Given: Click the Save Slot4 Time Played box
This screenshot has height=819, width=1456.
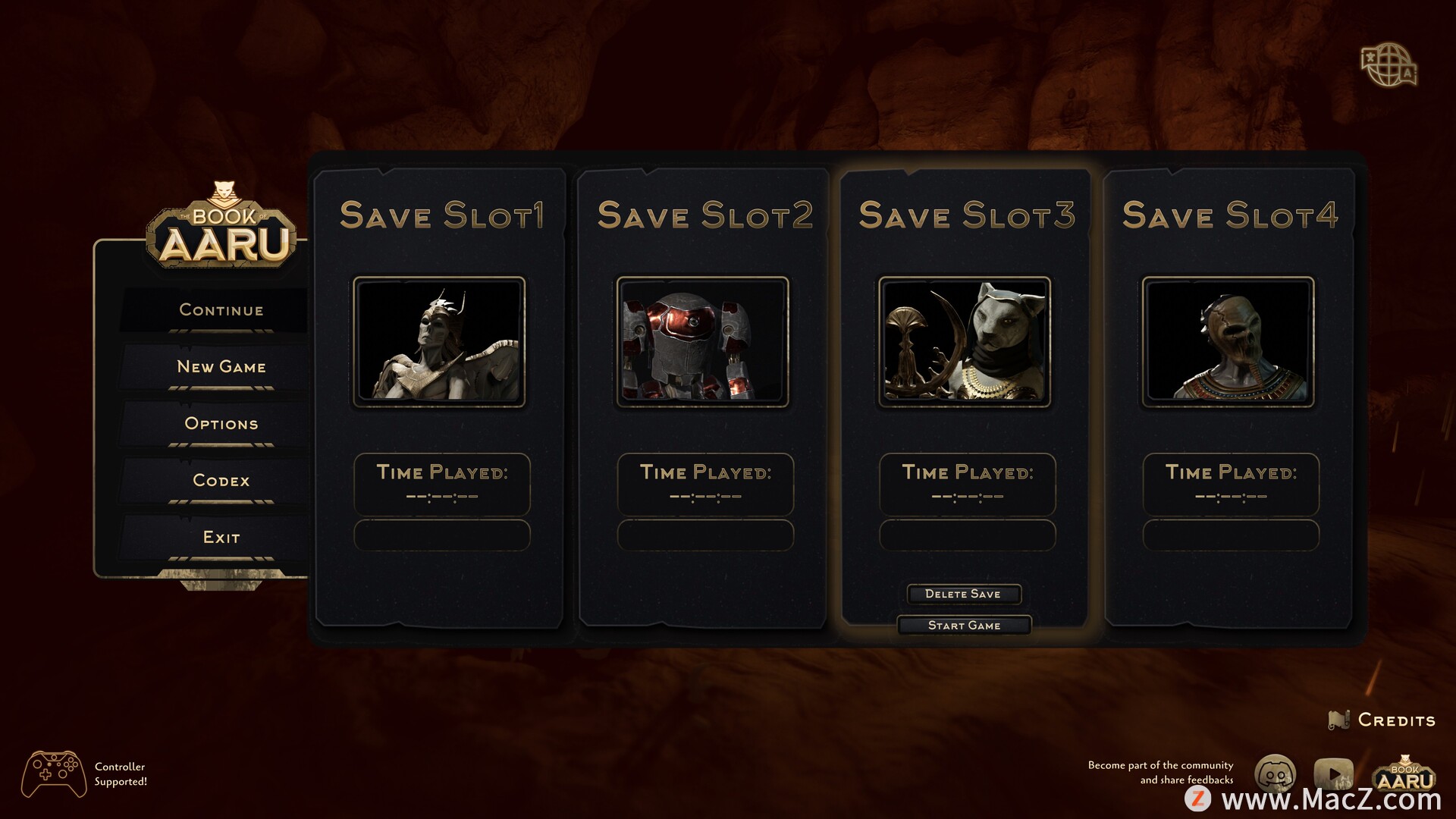Looking at the screenshot, I should pyautogui.click(x=1231, y=485).
